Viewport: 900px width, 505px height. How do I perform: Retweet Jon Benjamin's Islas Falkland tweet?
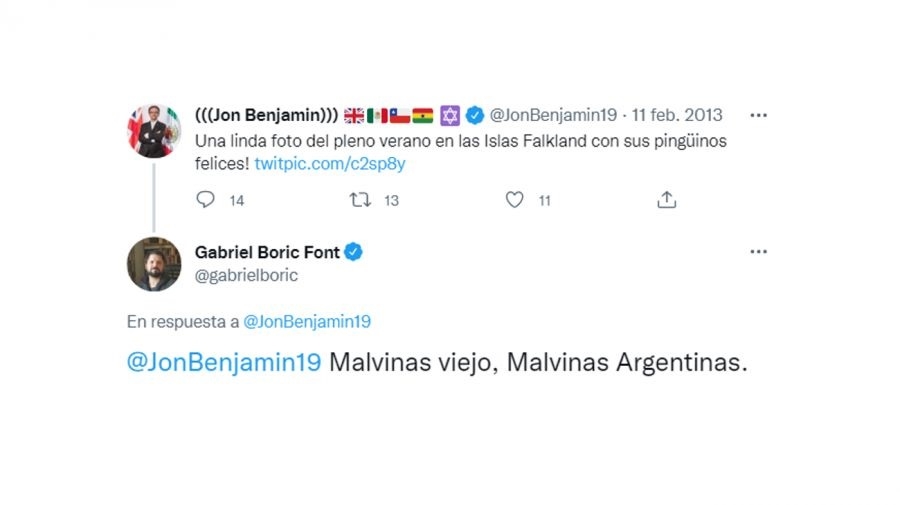(x=360, y=200)
